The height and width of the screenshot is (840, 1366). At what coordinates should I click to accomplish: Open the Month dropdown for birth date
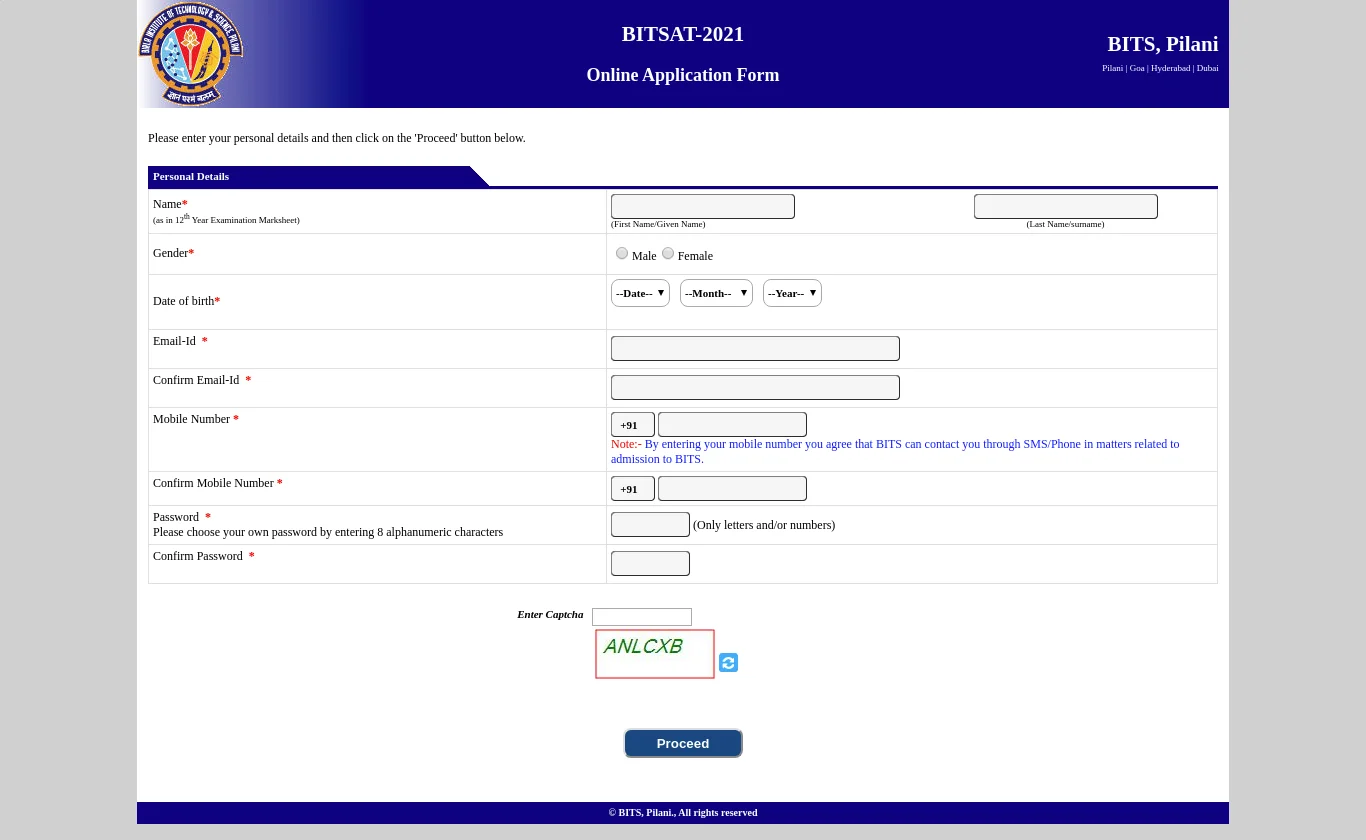(x=716, y=293)
